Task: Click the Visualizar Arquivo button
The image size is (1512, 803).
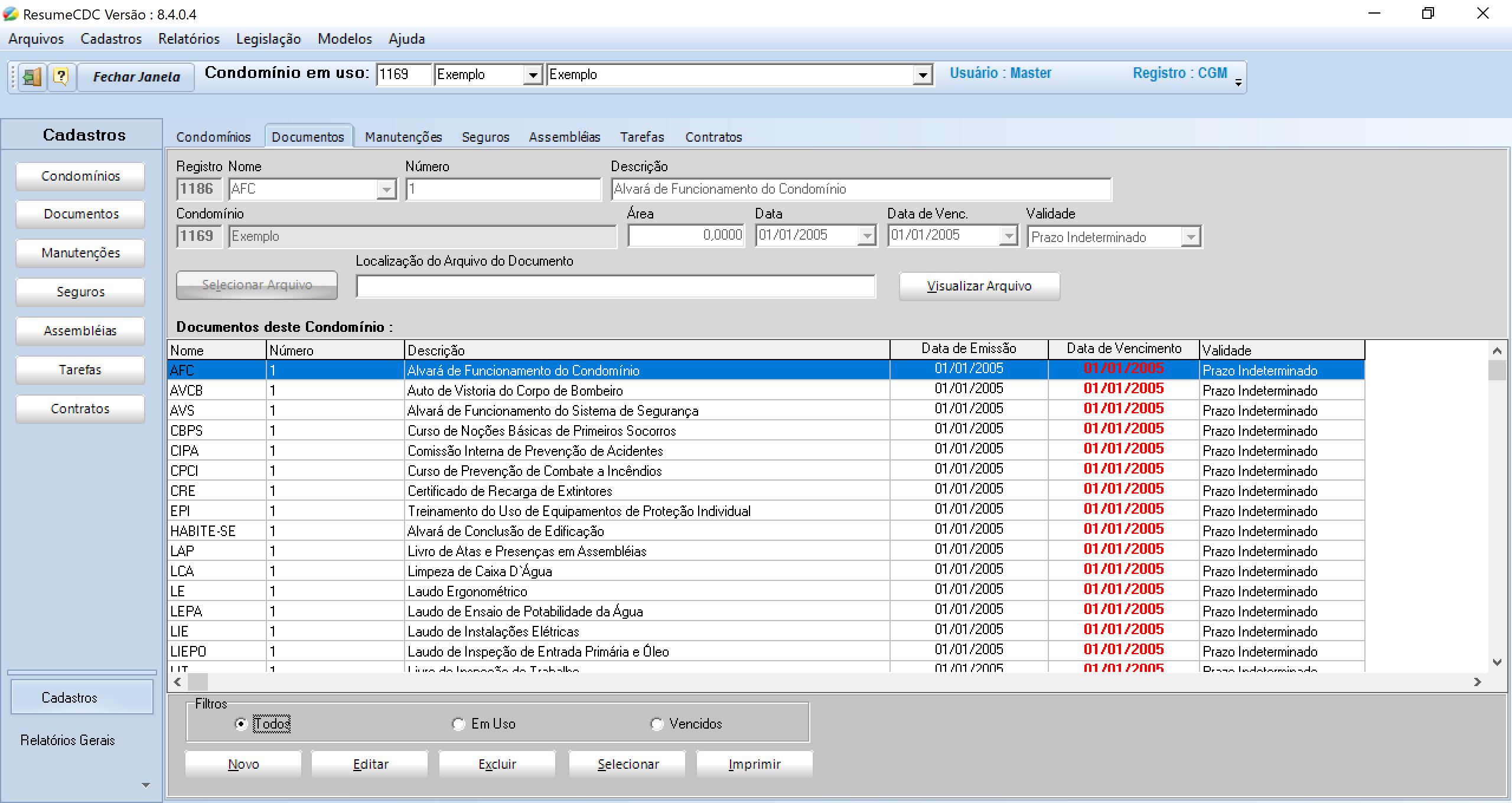Action: (x=979, y=286)
